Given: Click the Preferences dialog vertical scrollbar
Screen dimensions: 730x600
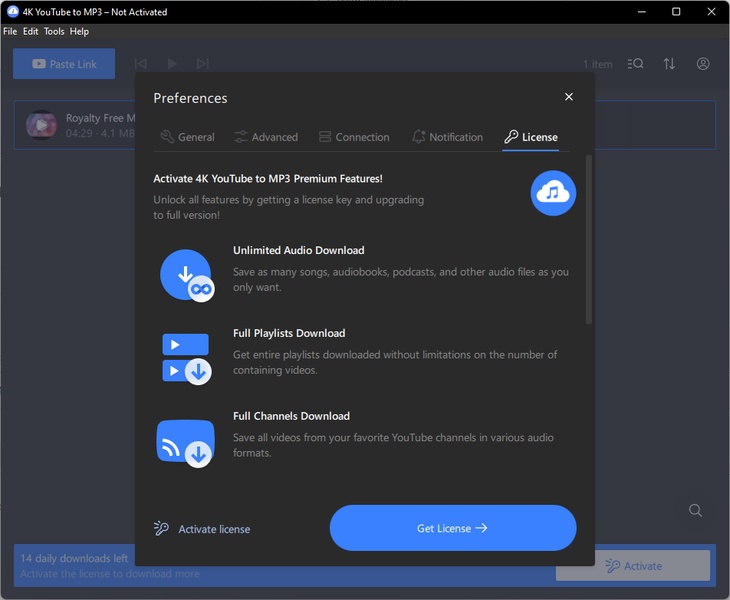Looking at the screenshot, I should point(588,240).
